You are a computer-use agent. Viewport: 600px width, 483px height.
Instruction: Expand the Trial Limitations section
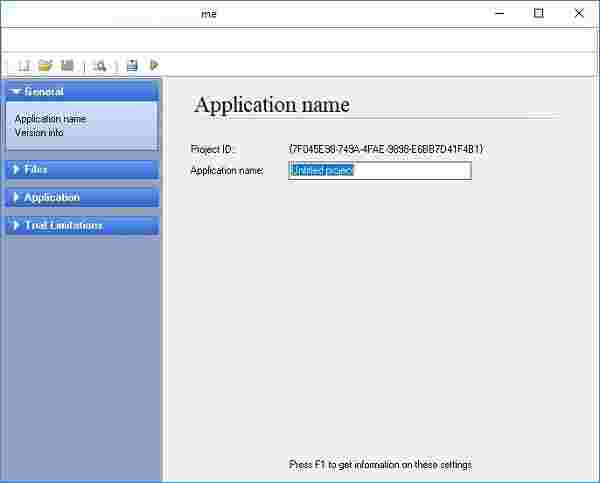pos(80,226)
